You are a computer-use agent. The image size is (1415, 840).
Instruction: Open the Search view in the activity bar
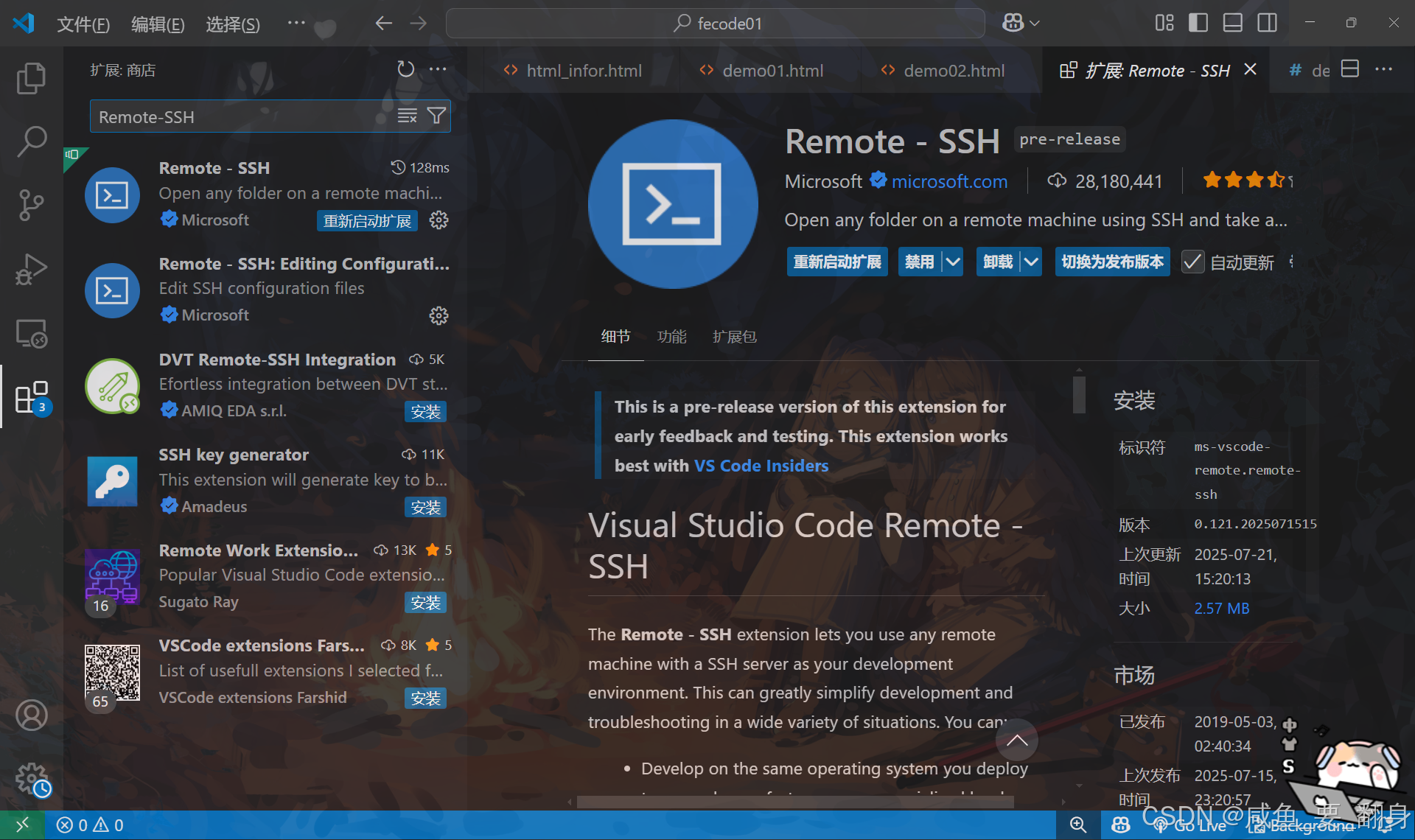tap(31, 141)
